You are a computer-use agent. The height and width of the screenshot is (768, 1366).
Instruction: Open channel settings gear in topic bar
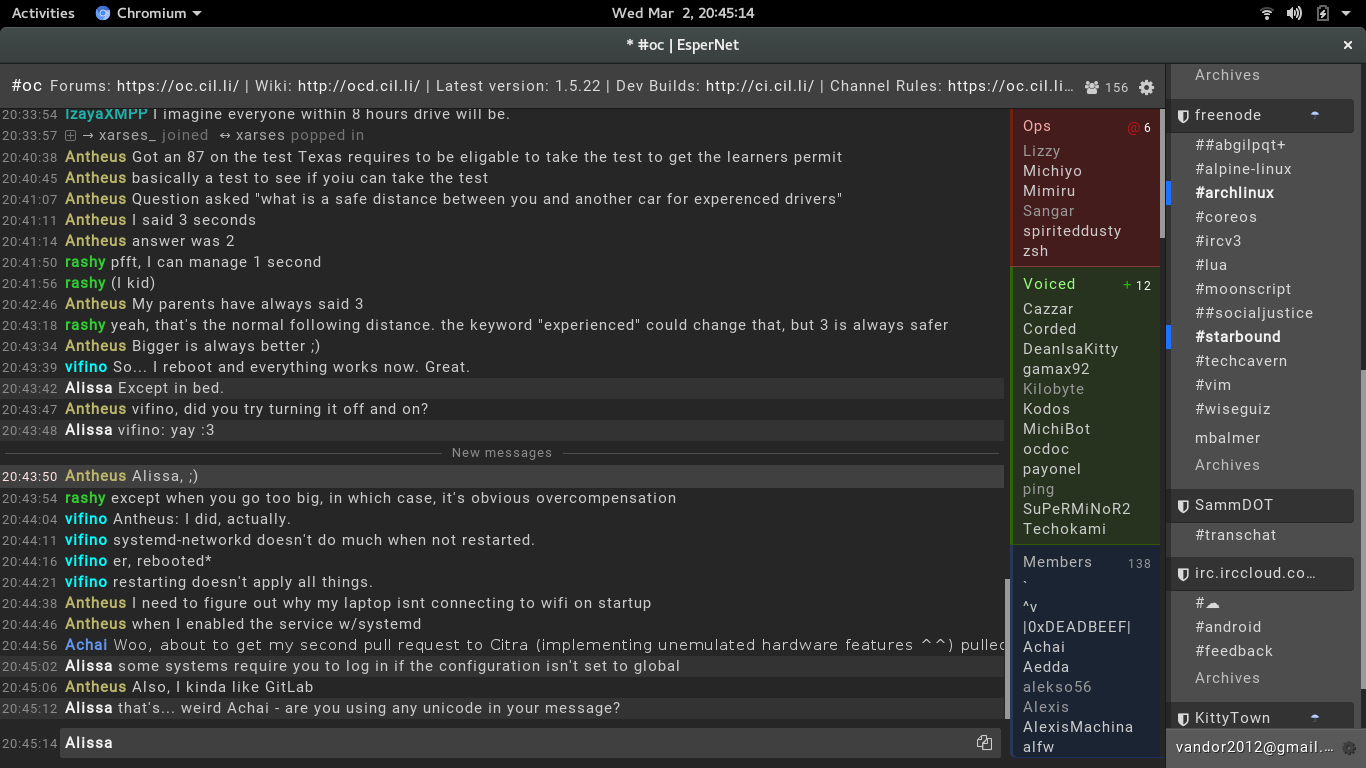pos(1146,87)
